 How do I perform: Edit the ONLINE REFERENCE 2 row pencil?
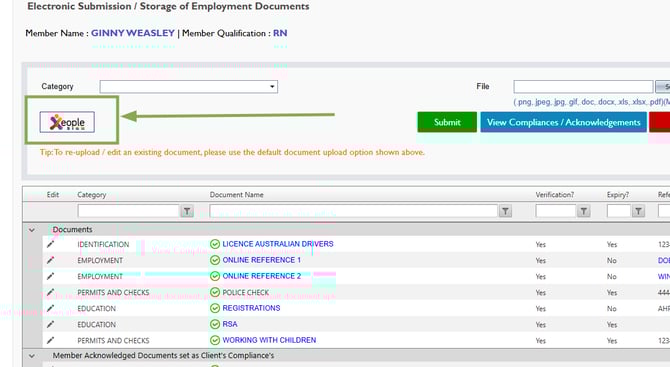pyautogui.click(x=50, y=276)
